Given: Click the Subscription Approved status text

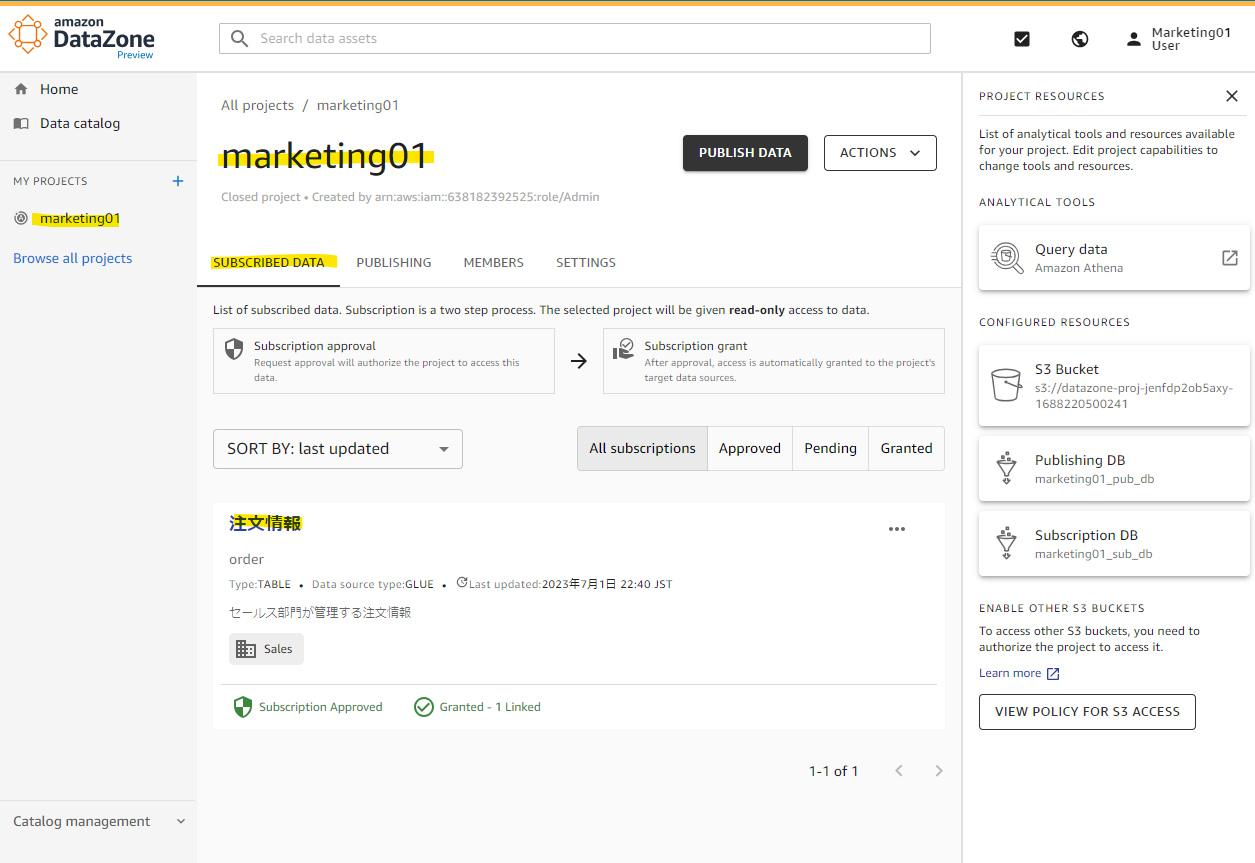Looking at the screenshot, I should pos(321,707).
